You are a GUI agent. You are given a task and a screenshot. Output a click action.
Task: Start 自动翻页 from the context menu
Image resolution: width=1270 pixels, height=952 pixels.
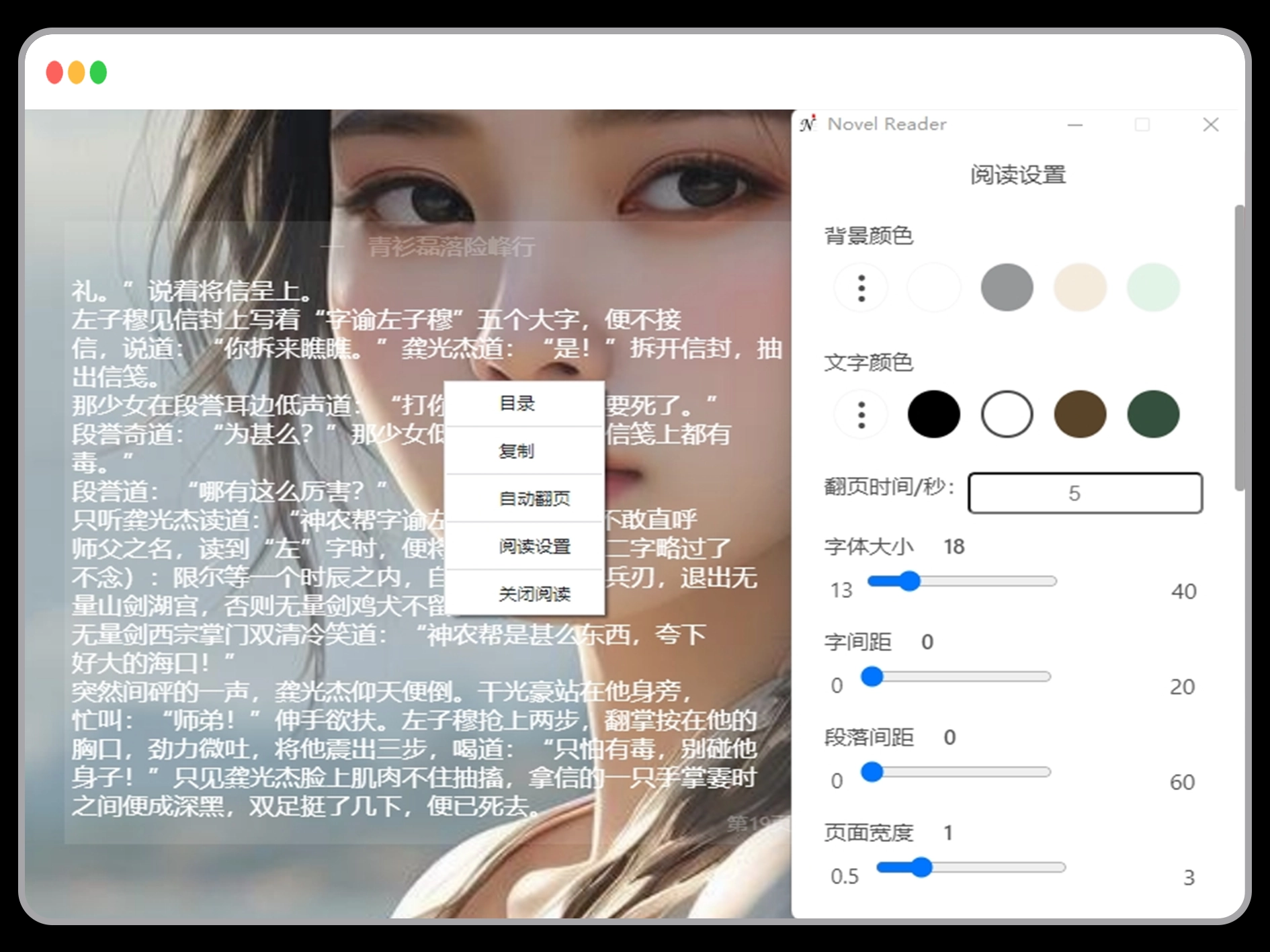[x=525, y=499]
